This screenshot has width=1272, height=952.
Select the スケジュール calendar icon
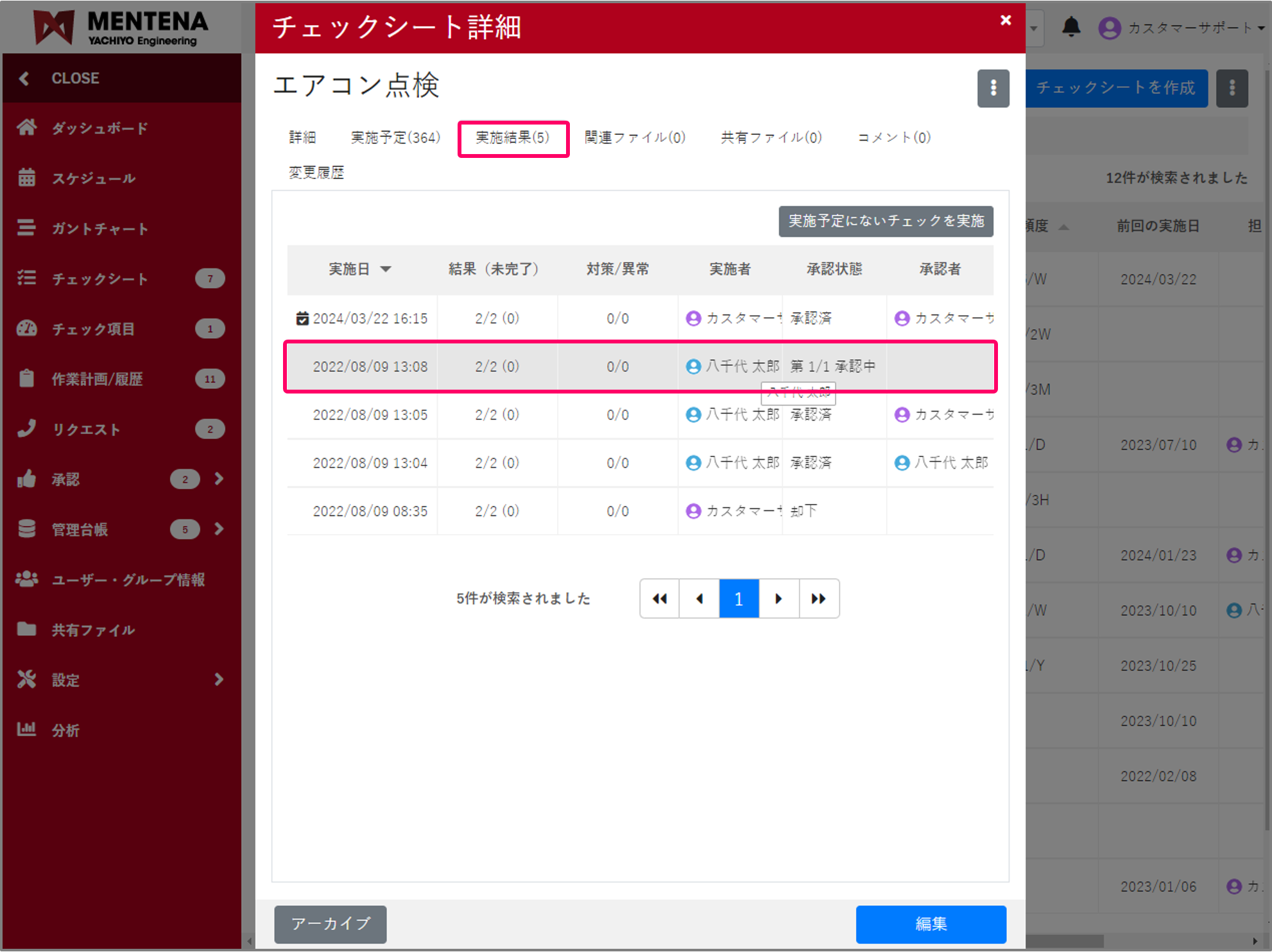point(27,178)
